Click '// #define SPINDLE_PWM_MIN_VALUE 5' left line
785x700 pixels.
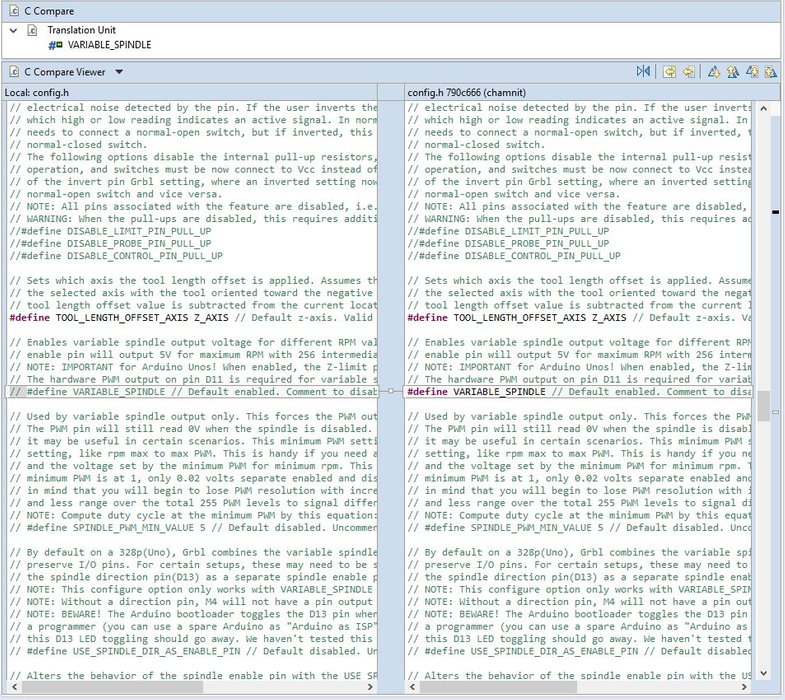pyautogui.click(x=193, y=528)
